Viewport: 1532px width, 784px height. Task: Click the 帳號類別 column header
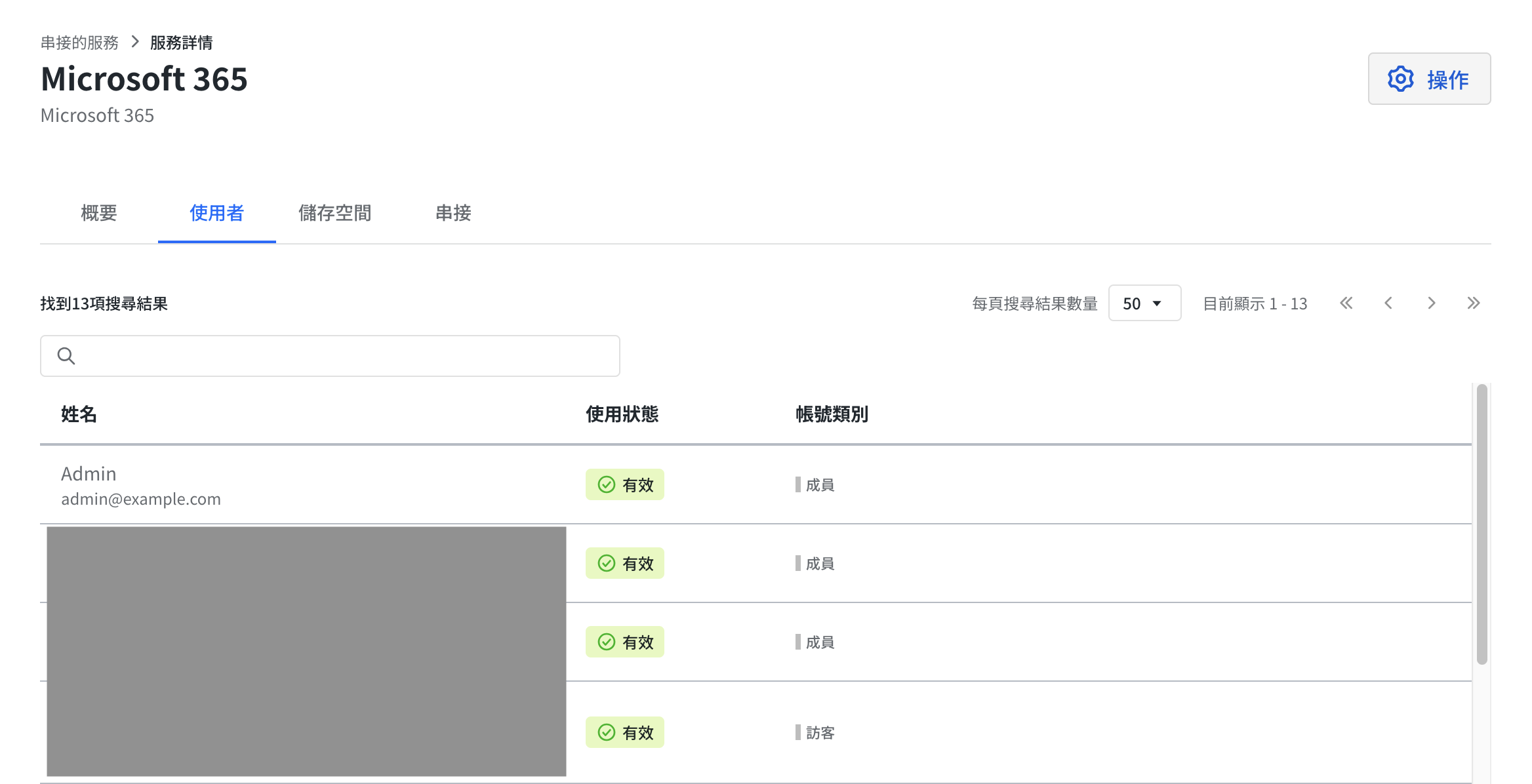[x=832, y=414]
